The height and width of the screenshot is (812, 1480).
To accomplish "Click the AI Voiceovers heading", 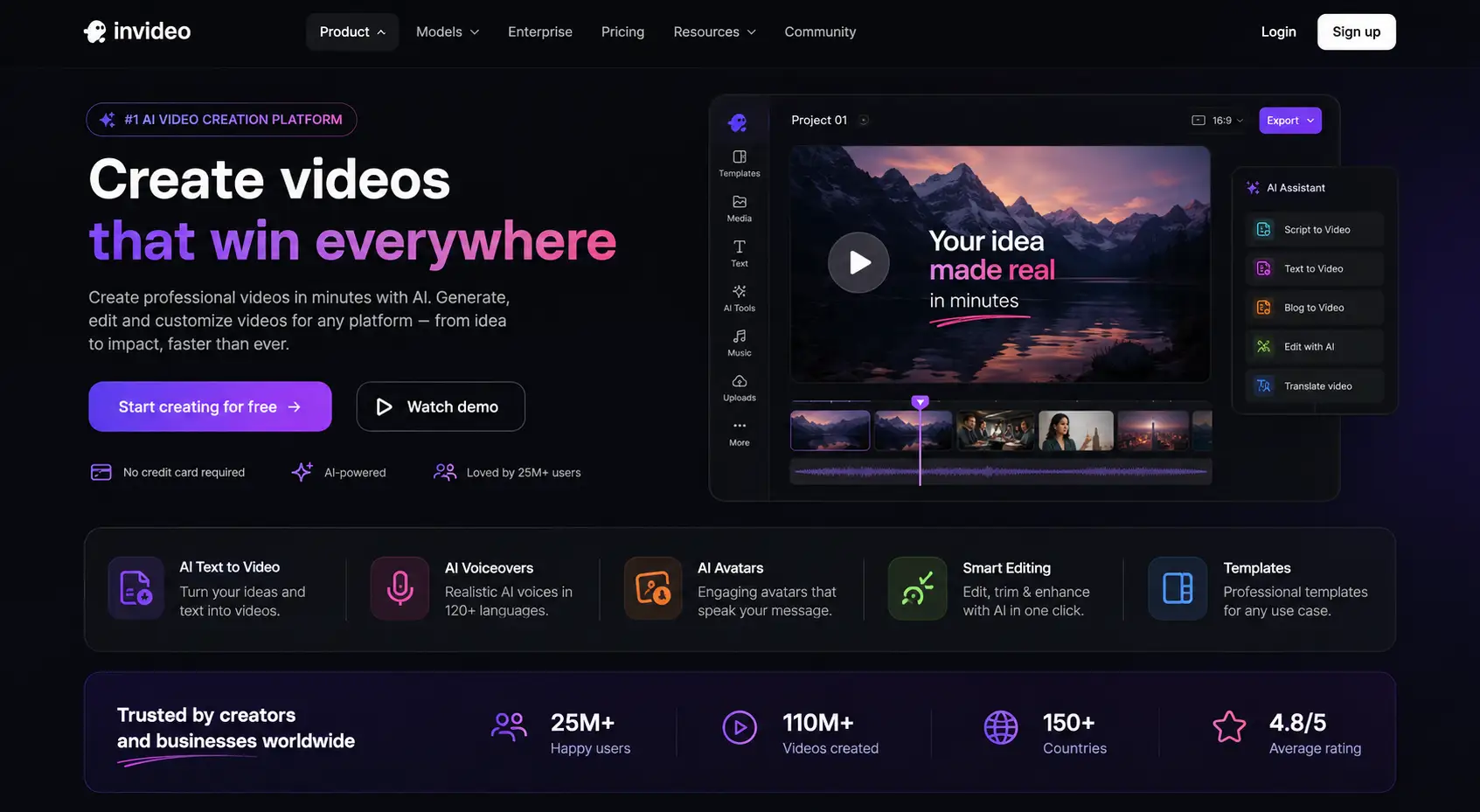I will click(x=489, y=568).
